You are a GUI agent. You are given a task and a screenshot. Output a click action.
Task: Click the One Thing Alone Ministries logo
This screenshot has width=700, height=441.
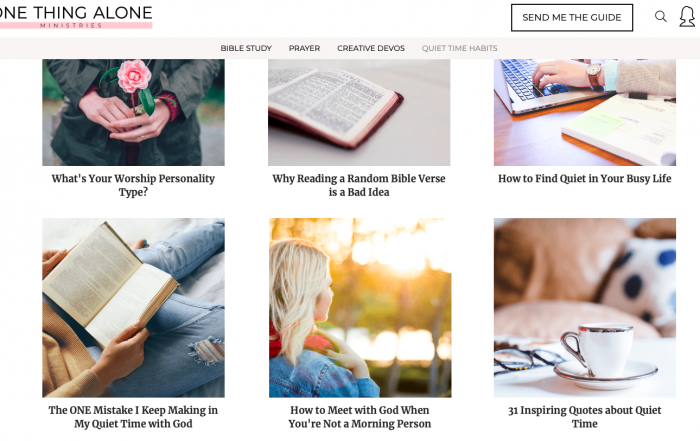click(x=76, y=17)
